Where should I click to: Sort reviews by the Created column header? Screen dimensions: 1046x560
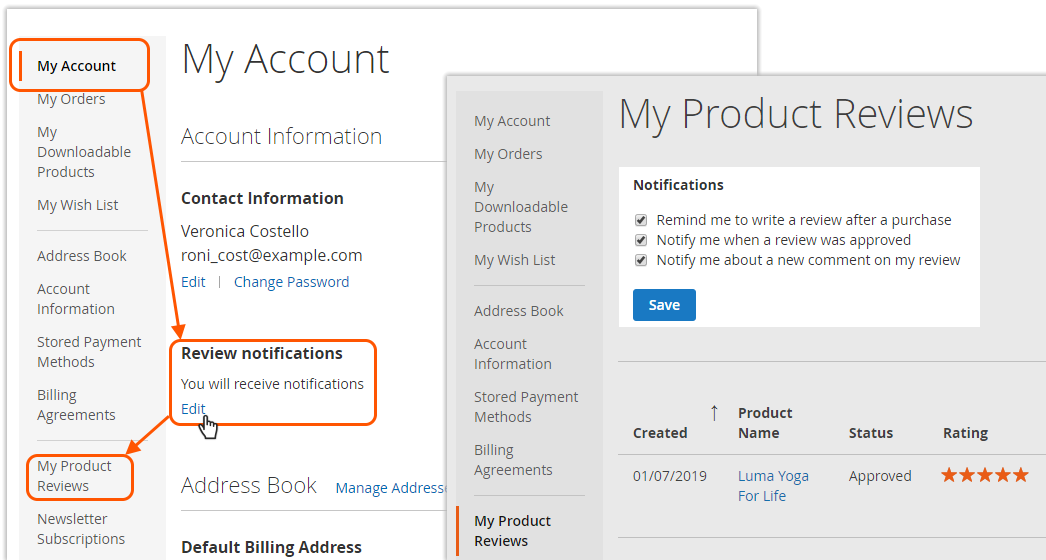tap(660, 433)
